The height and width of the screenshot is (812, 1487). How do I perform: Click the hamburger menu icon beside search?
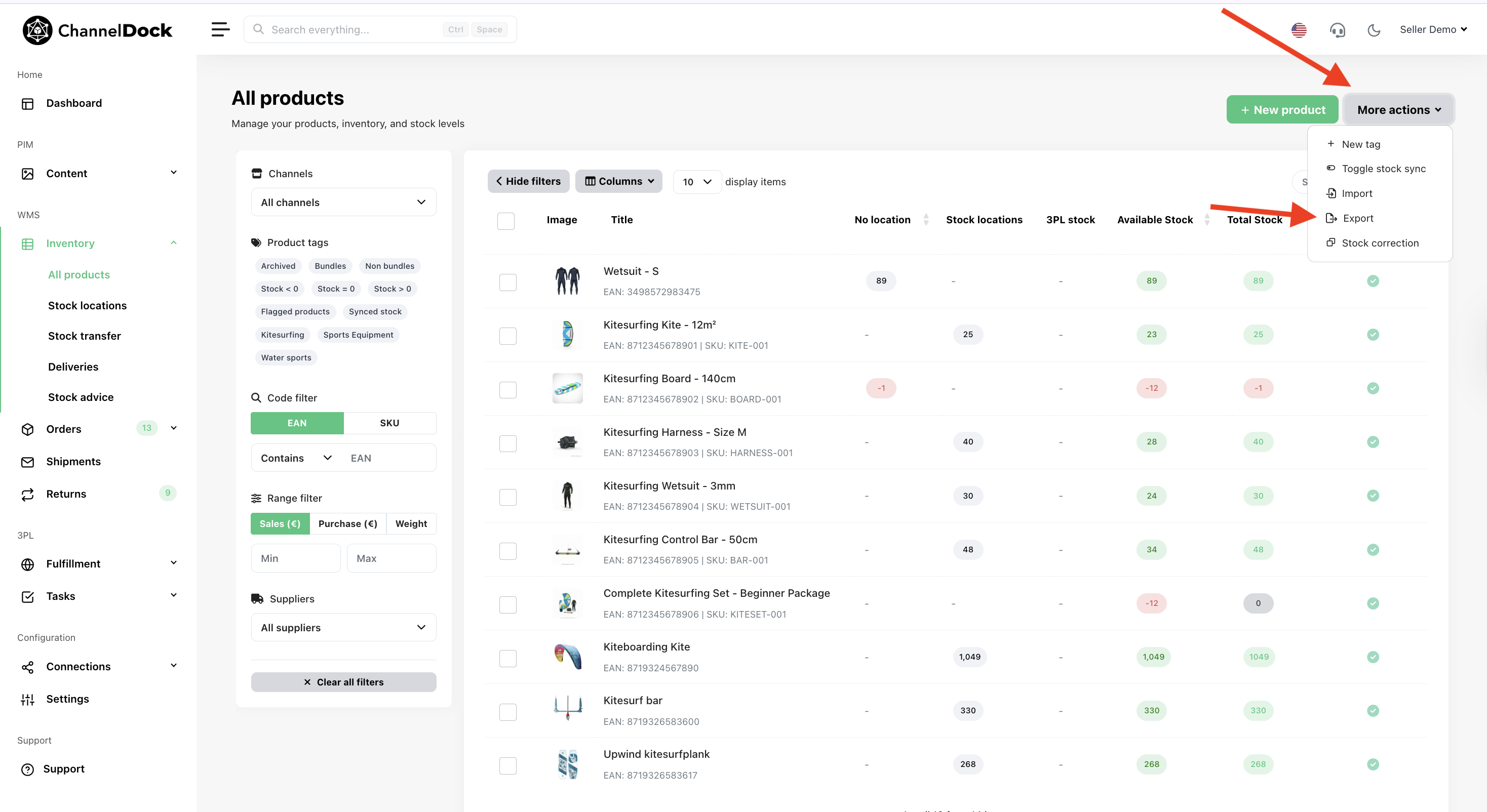[220, 29]
